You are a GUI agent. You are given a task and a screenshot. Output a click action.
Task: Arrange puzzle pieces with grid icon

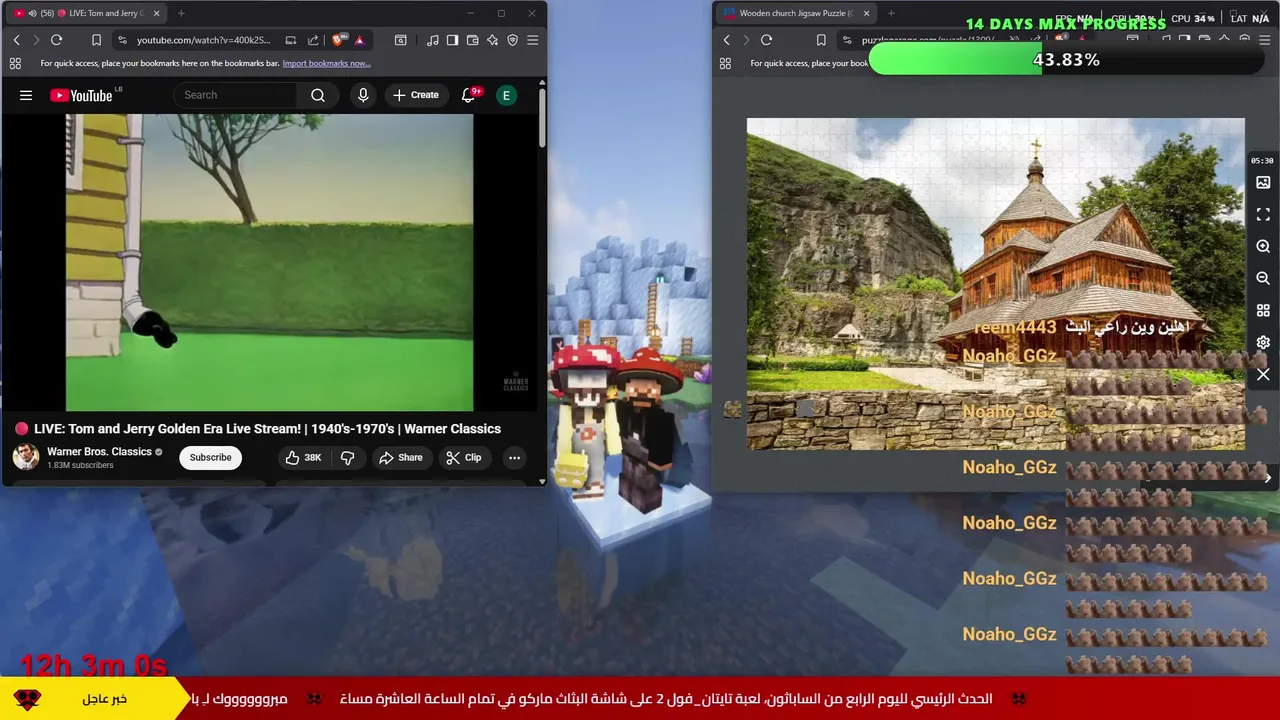click(x=1263, y=311)
